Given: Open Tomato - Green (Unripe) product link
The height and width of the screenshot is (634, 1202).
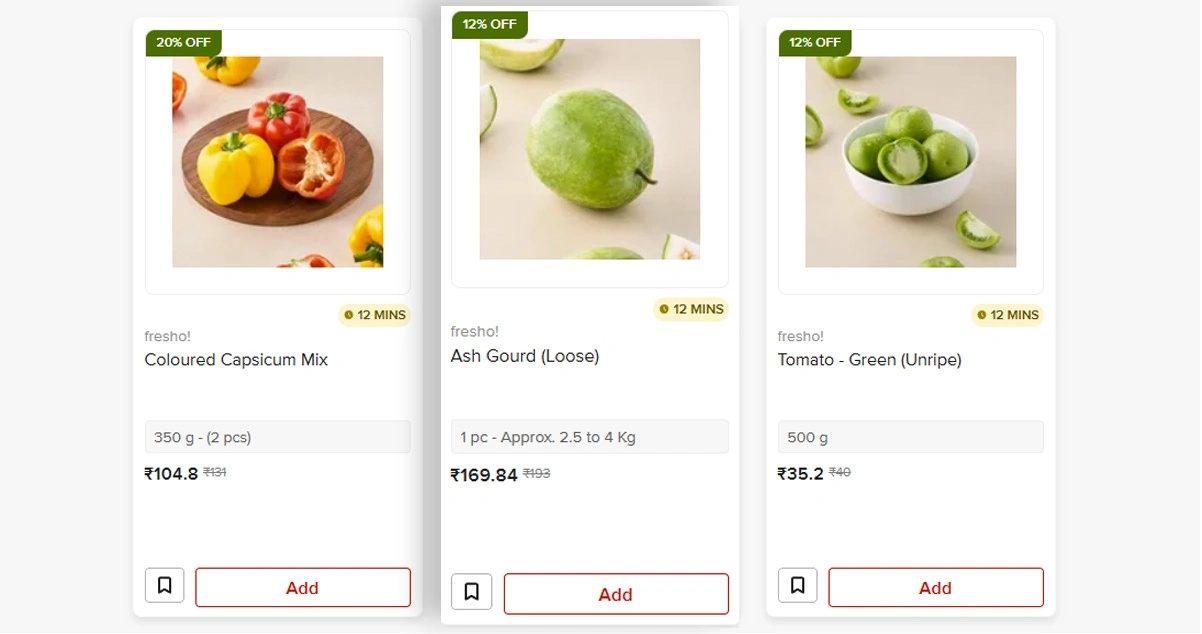Looking at the screenshot, I should click(869, 360).
